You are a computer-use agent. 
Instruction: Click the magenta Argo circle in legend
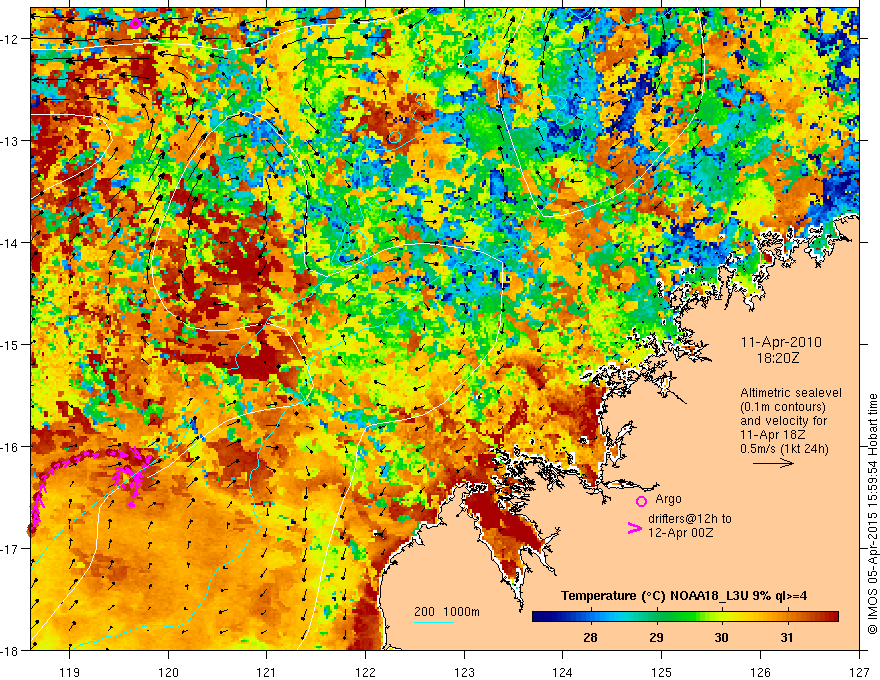tap(641, 502)
